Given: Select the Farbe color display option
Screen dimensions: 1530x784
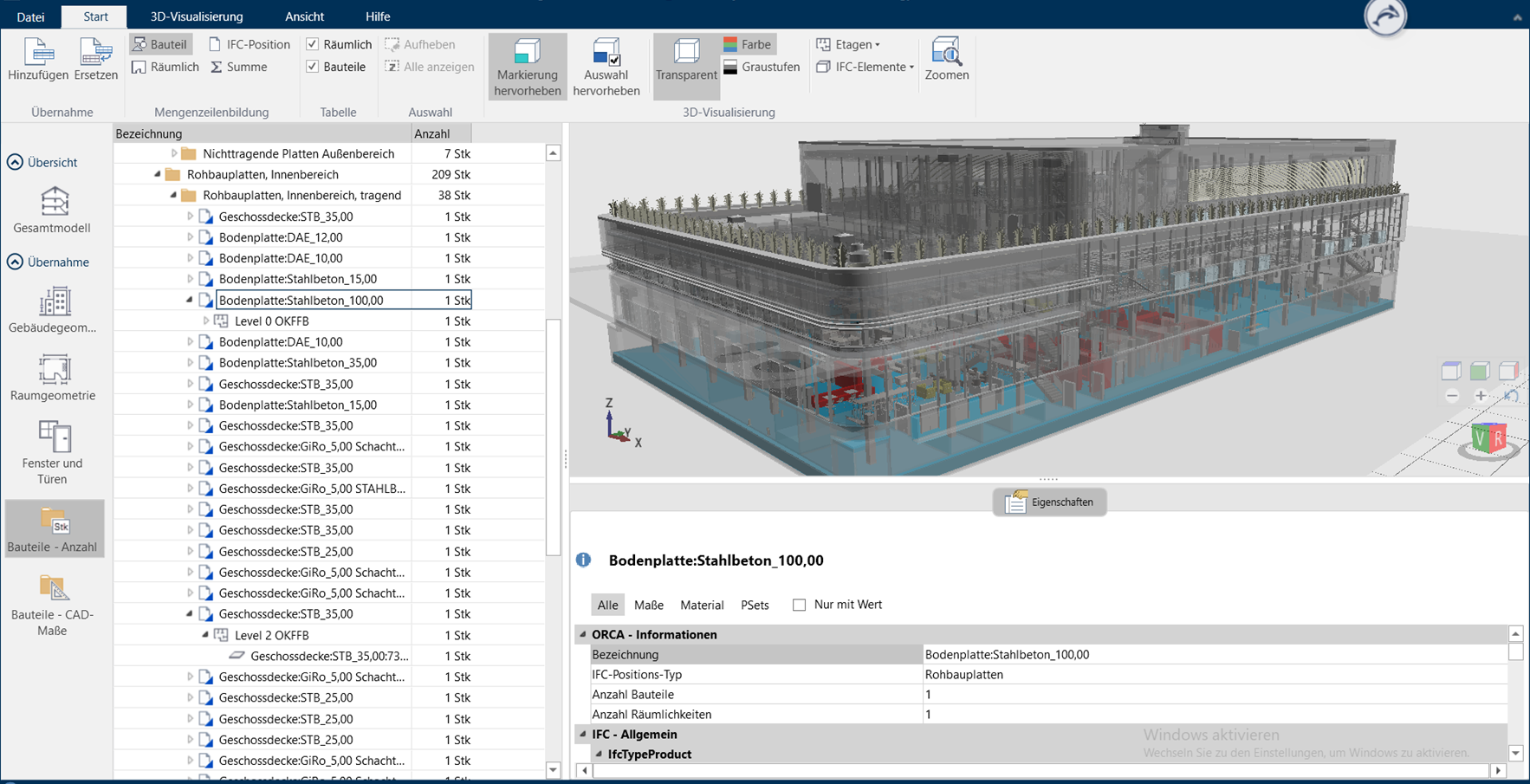Looking at the screenshot, I should coord(748,44).
